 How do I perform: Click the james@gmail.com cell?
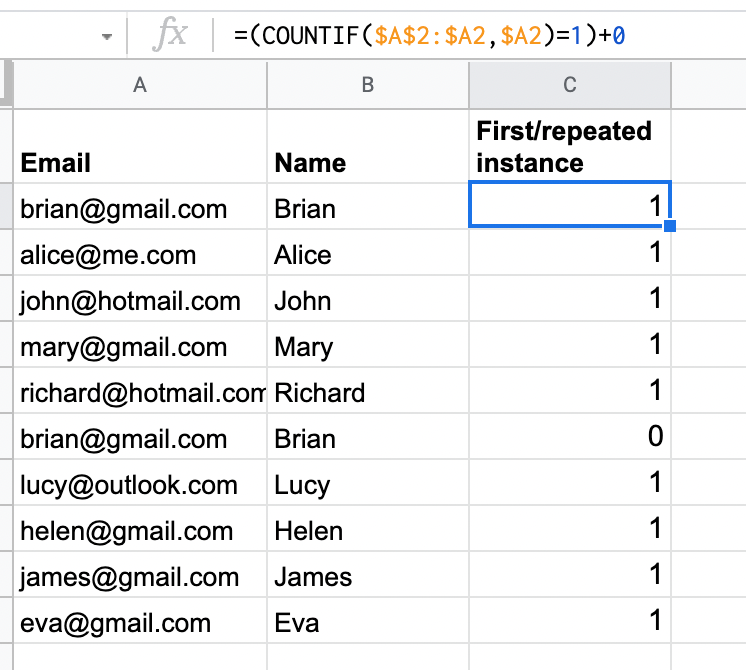click(x=140, y=575)
